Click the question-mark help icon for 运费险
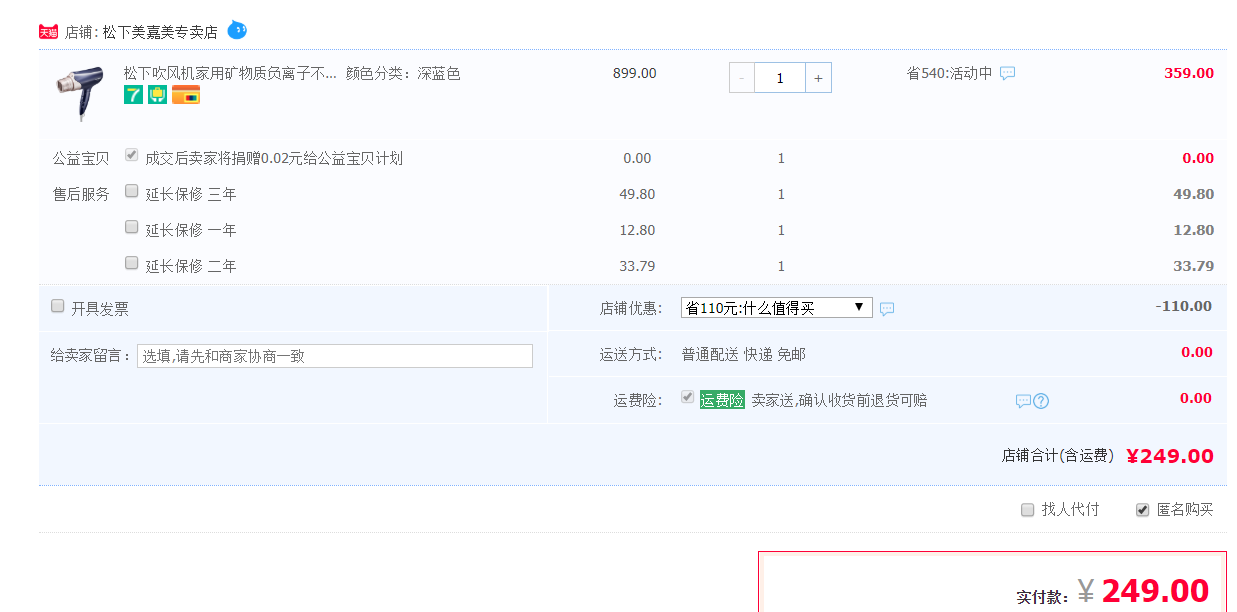This screenshot has width=1237, height=612. [x=1041, y=401]
